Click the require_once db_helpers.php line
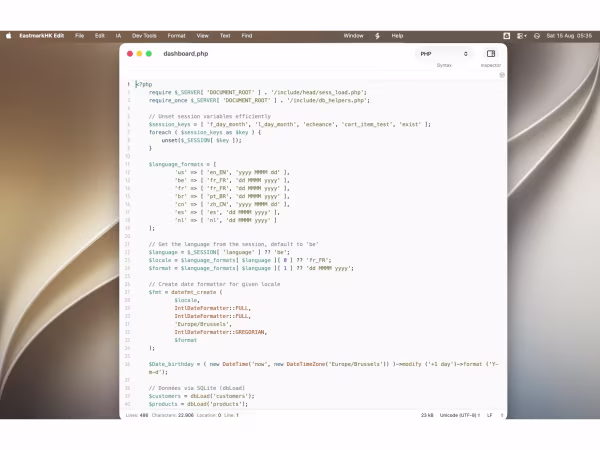 pos(259,100)
